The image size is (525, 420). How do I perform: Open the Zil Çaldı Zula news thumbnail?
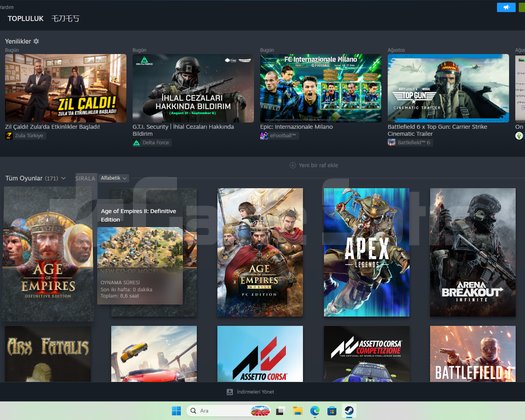pos(66,88)
